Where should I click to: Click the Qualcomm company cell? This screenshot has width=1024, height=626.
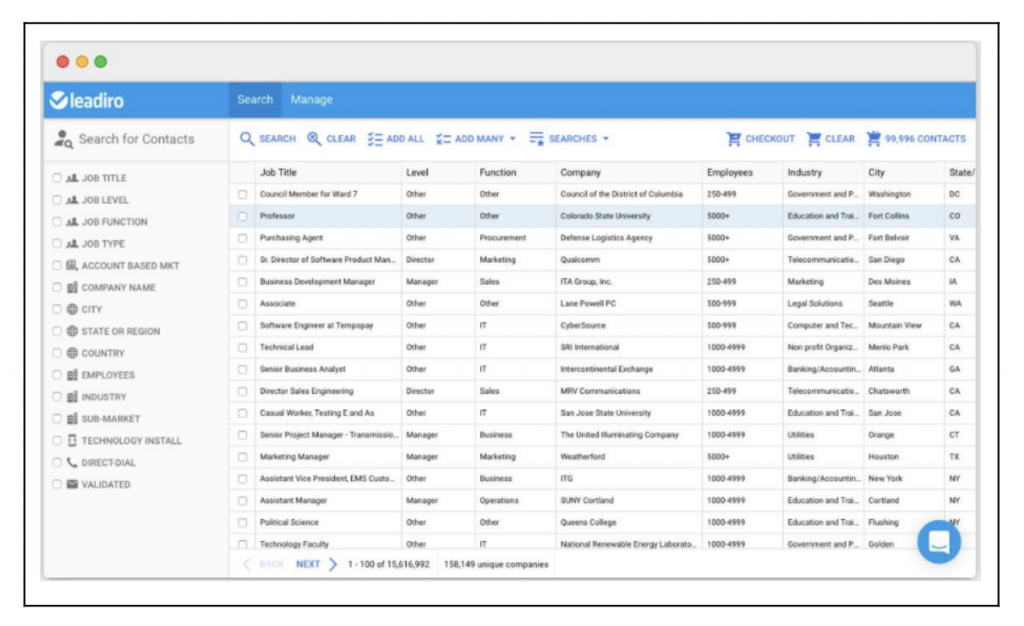click(x=580, y=260)
